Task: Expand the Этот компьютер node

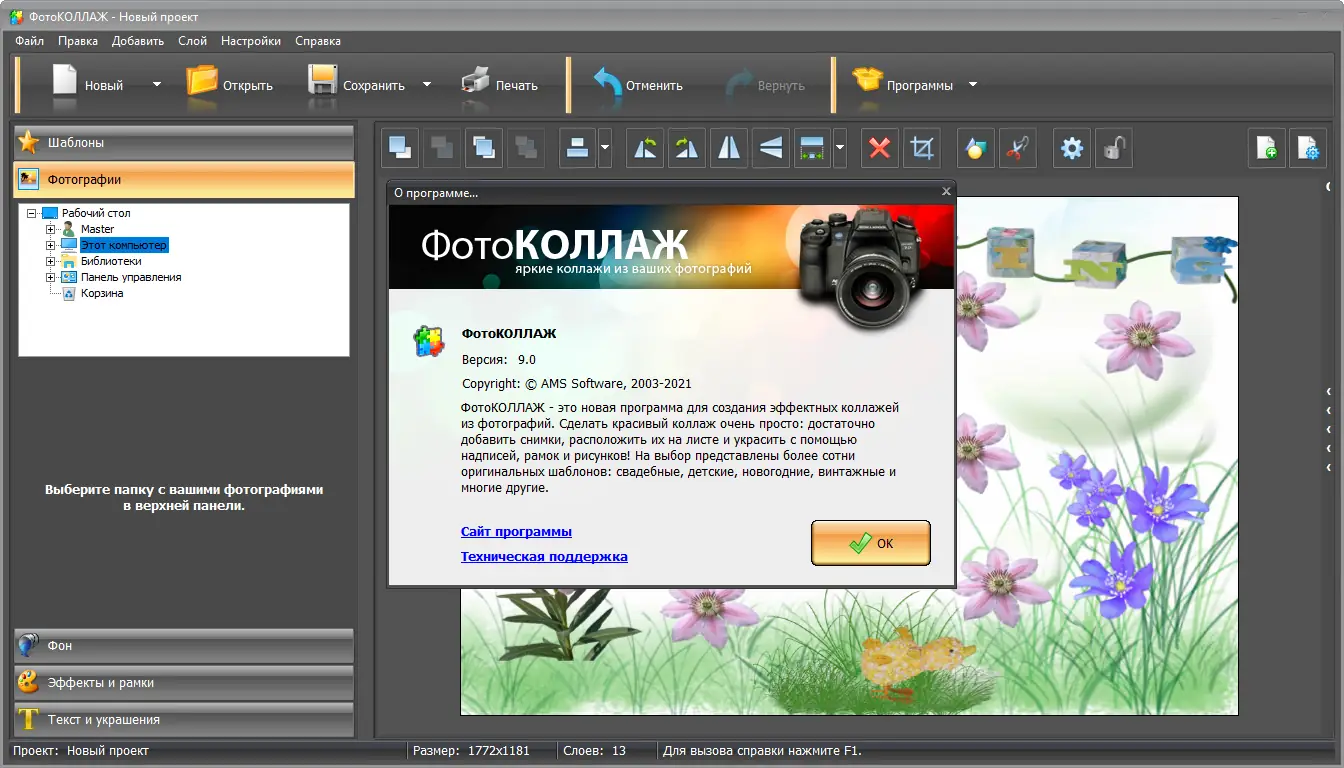Action: point(51,245)
